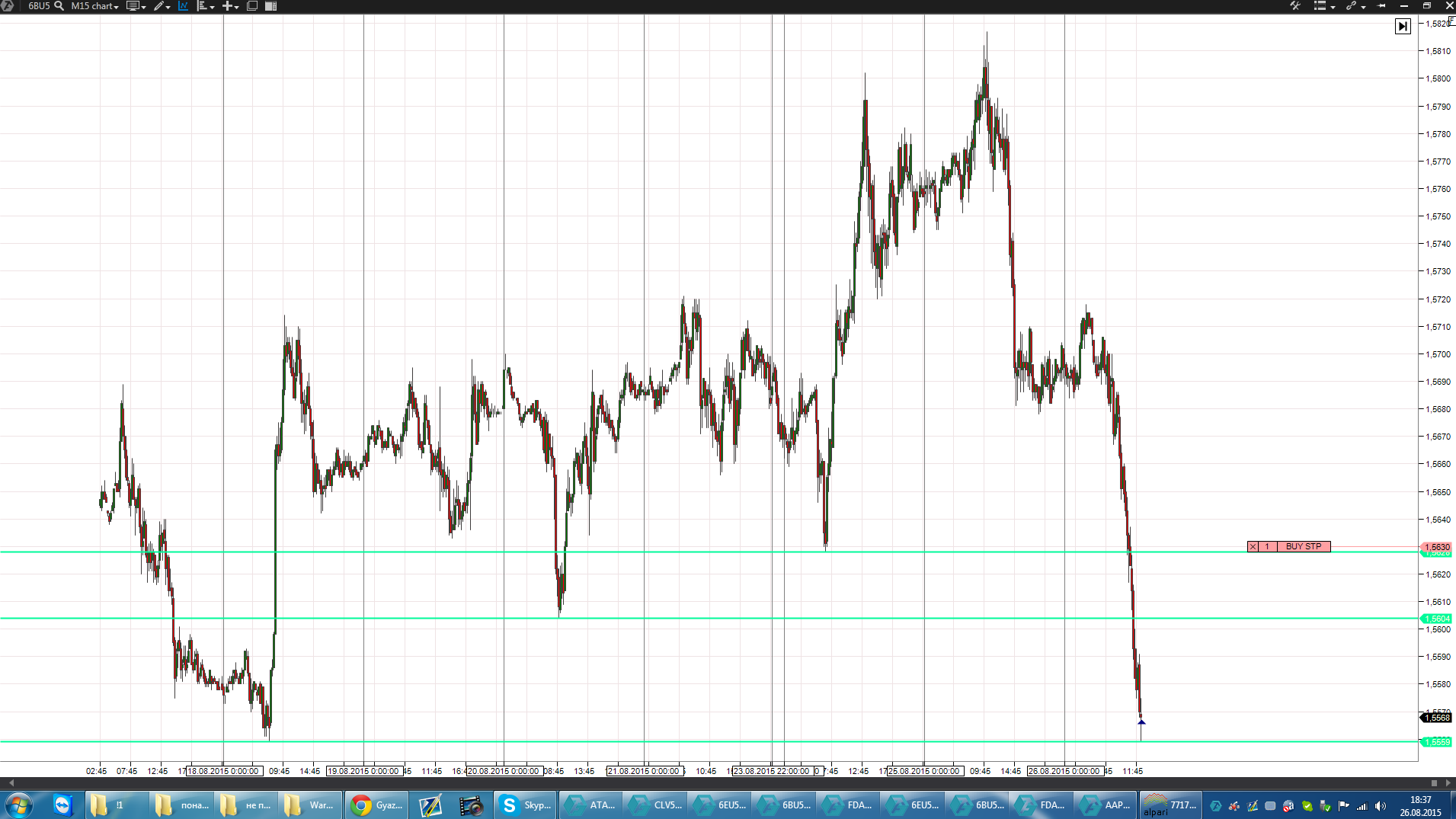The height and width of the screenshot is (819, 1456).
Task: Toggle the pin window icon
Action: coord(1381,6)
